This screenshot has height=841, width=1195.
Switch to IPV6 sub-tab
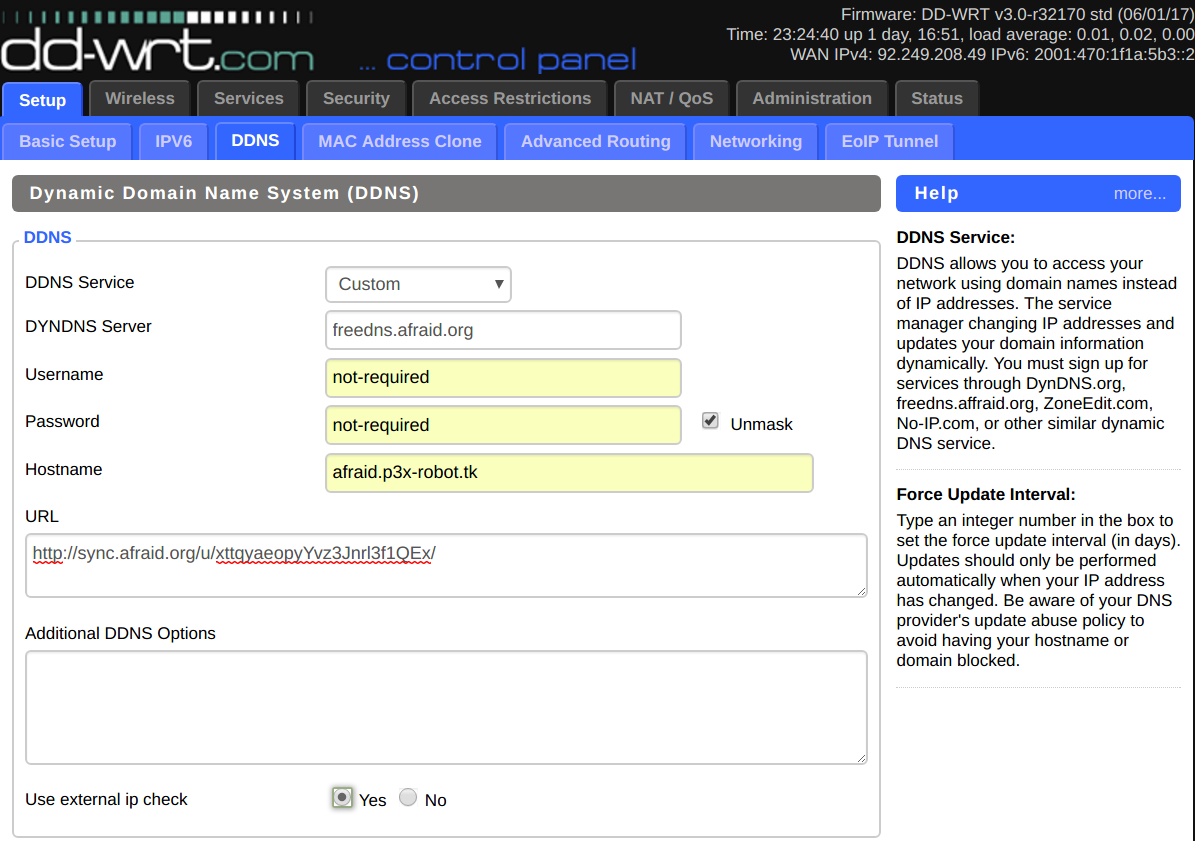pos(174,142)
